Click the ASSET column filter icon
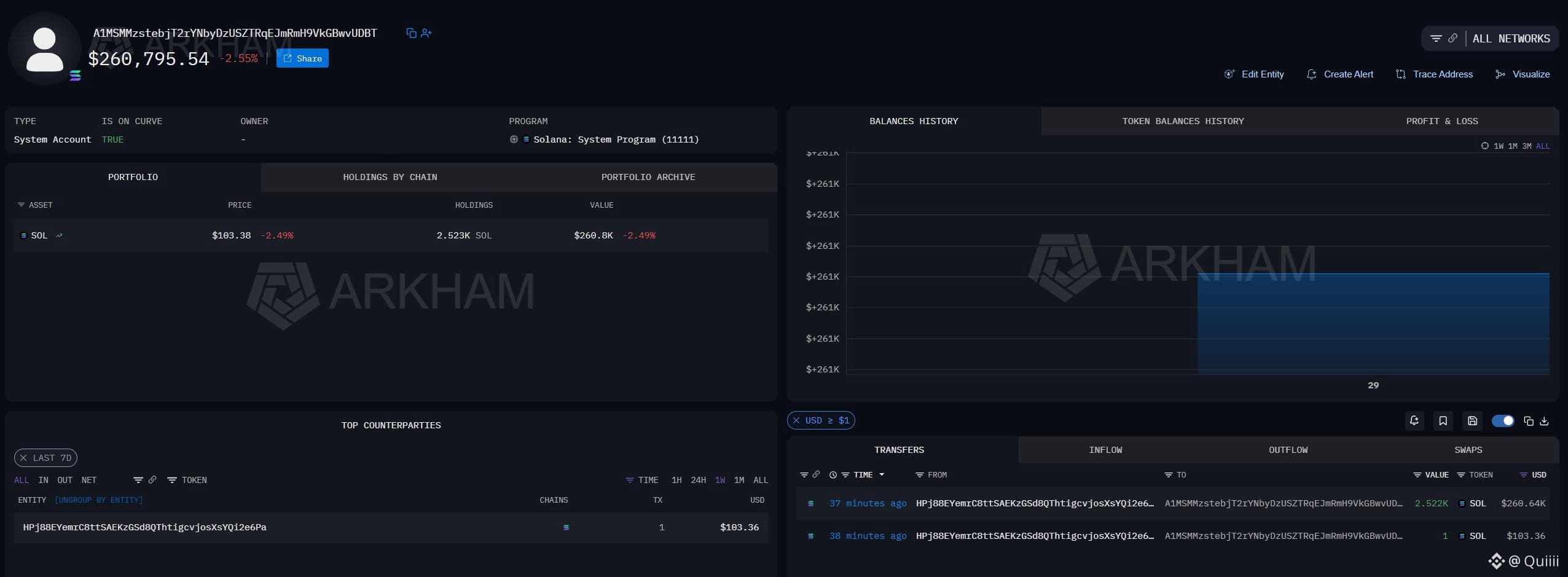1568x577 pixels. (x=21, y=205)
